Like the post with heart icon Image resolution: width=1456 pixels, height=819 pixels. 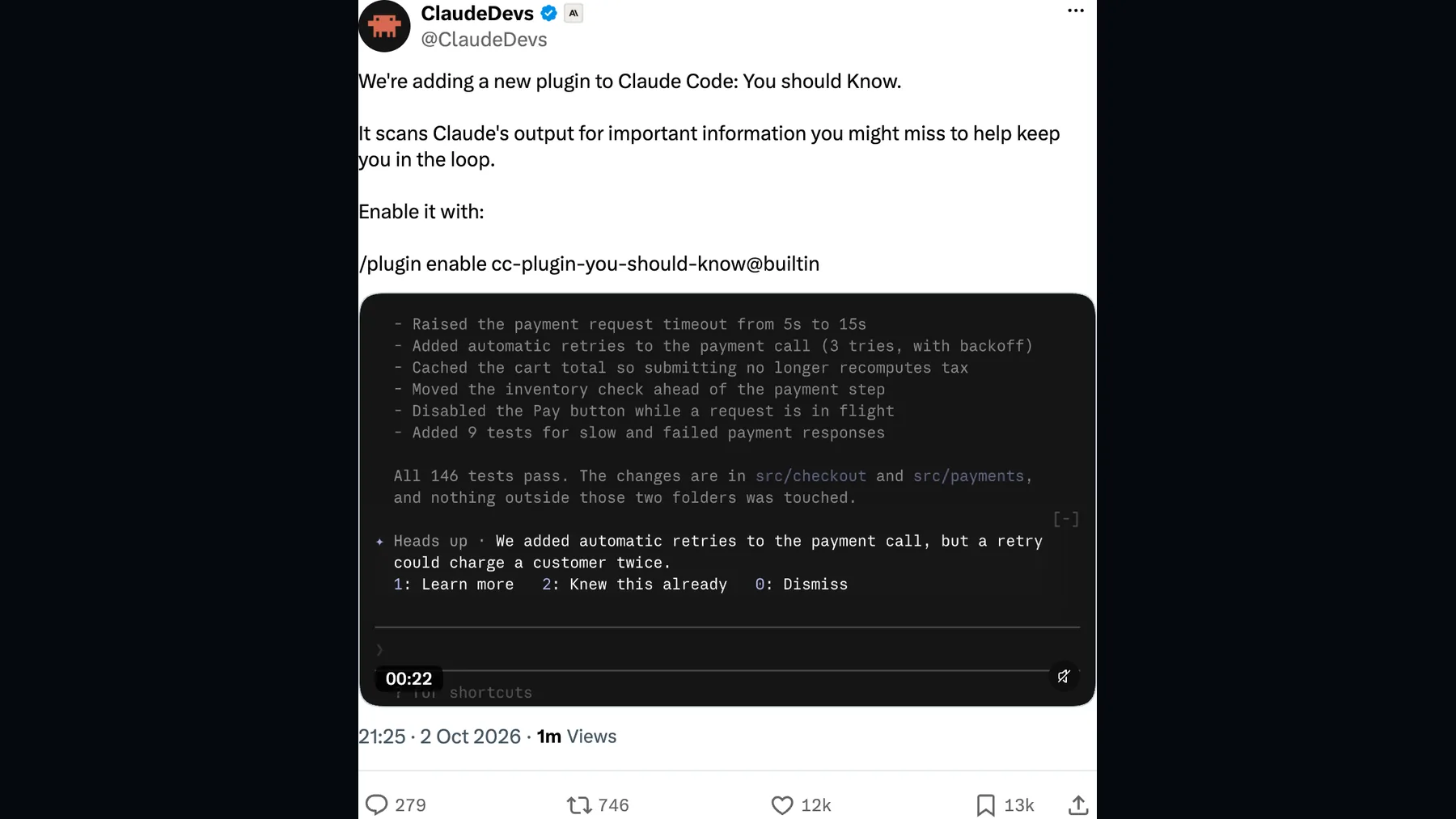tap(782, 804)
